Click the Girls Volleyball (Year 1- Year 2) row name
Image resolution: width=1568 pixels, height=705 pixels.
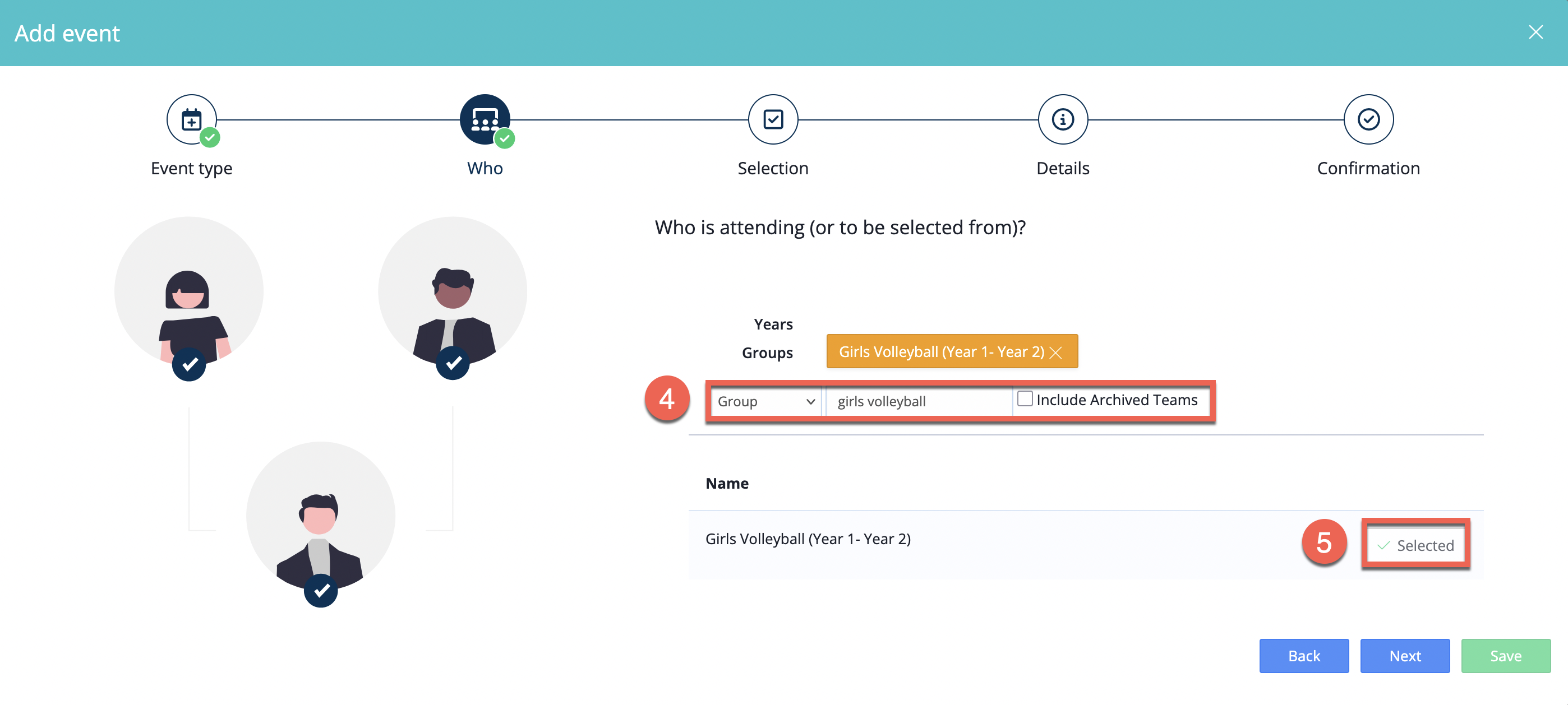tap(808, 539)
